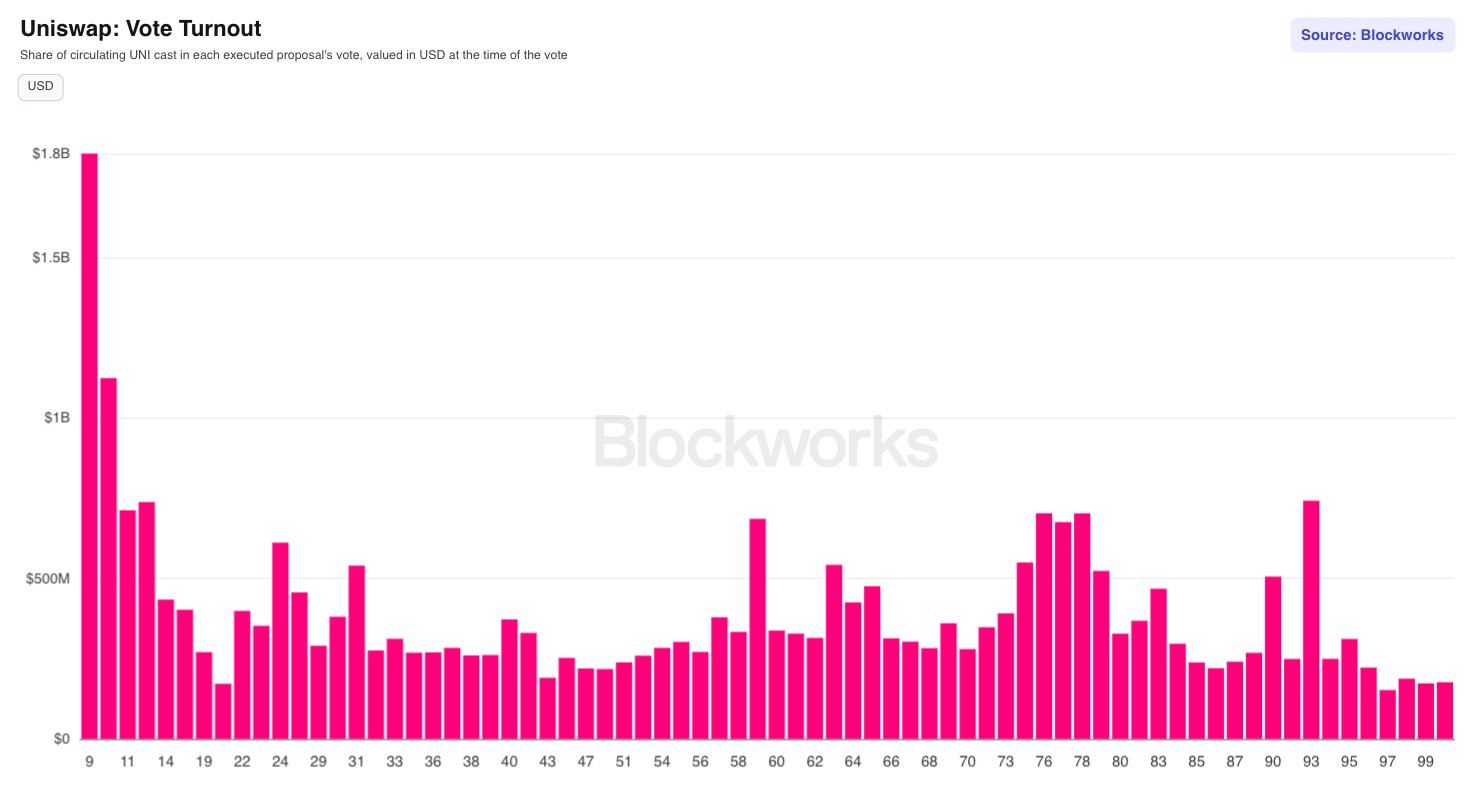
Task: Click the bar above label 90
Action: pos(1273,658)
